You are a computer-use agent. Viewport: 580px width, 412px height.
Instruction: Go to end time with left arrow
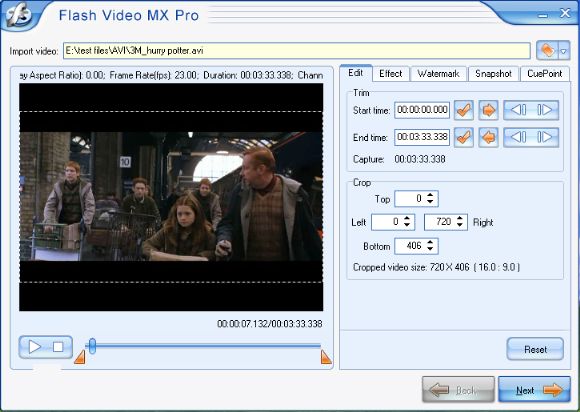point(488,138)
